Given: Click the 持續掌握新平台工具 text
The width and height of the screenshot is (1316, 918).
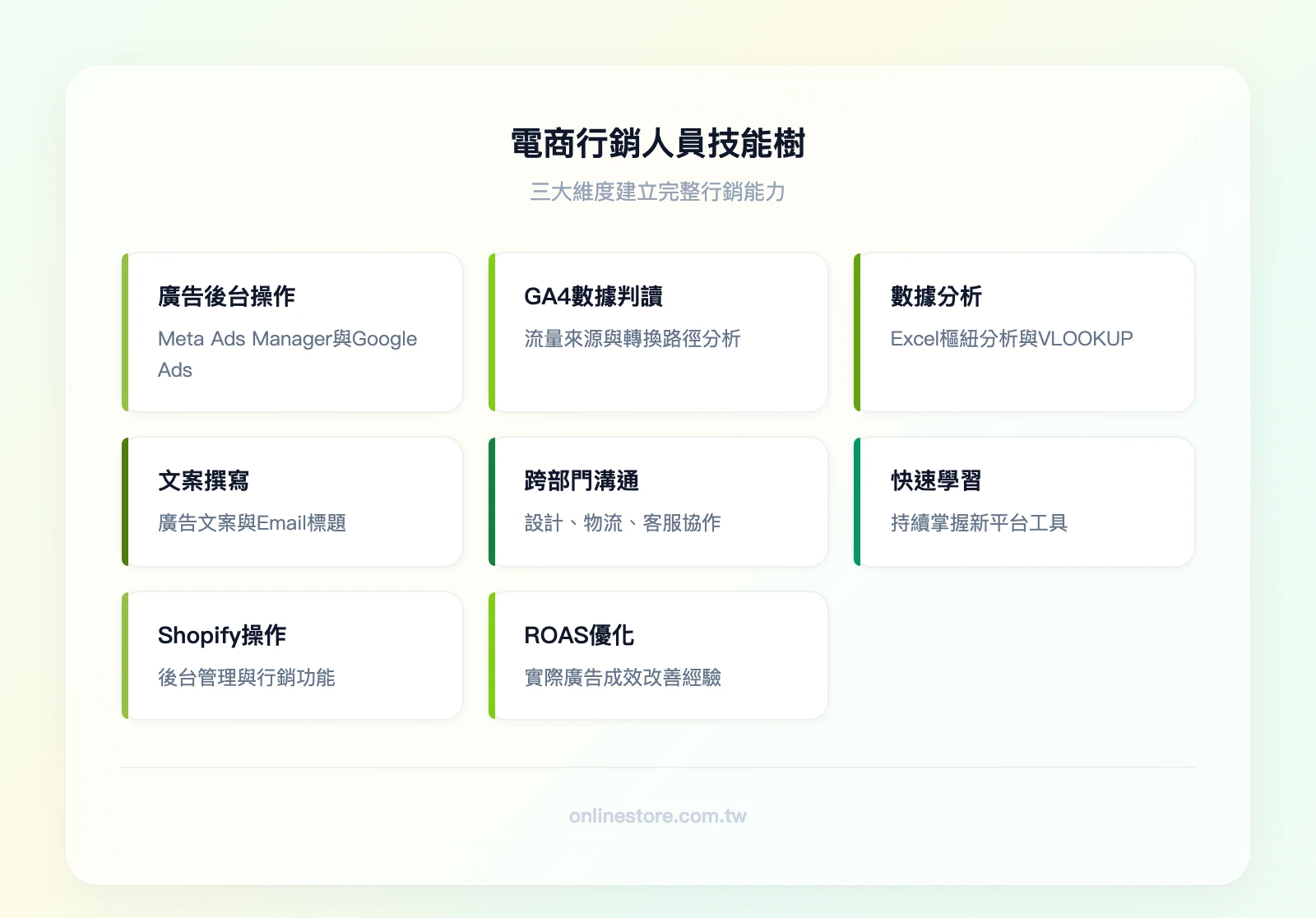Looking at the screenshot, I should pos(978,523).
